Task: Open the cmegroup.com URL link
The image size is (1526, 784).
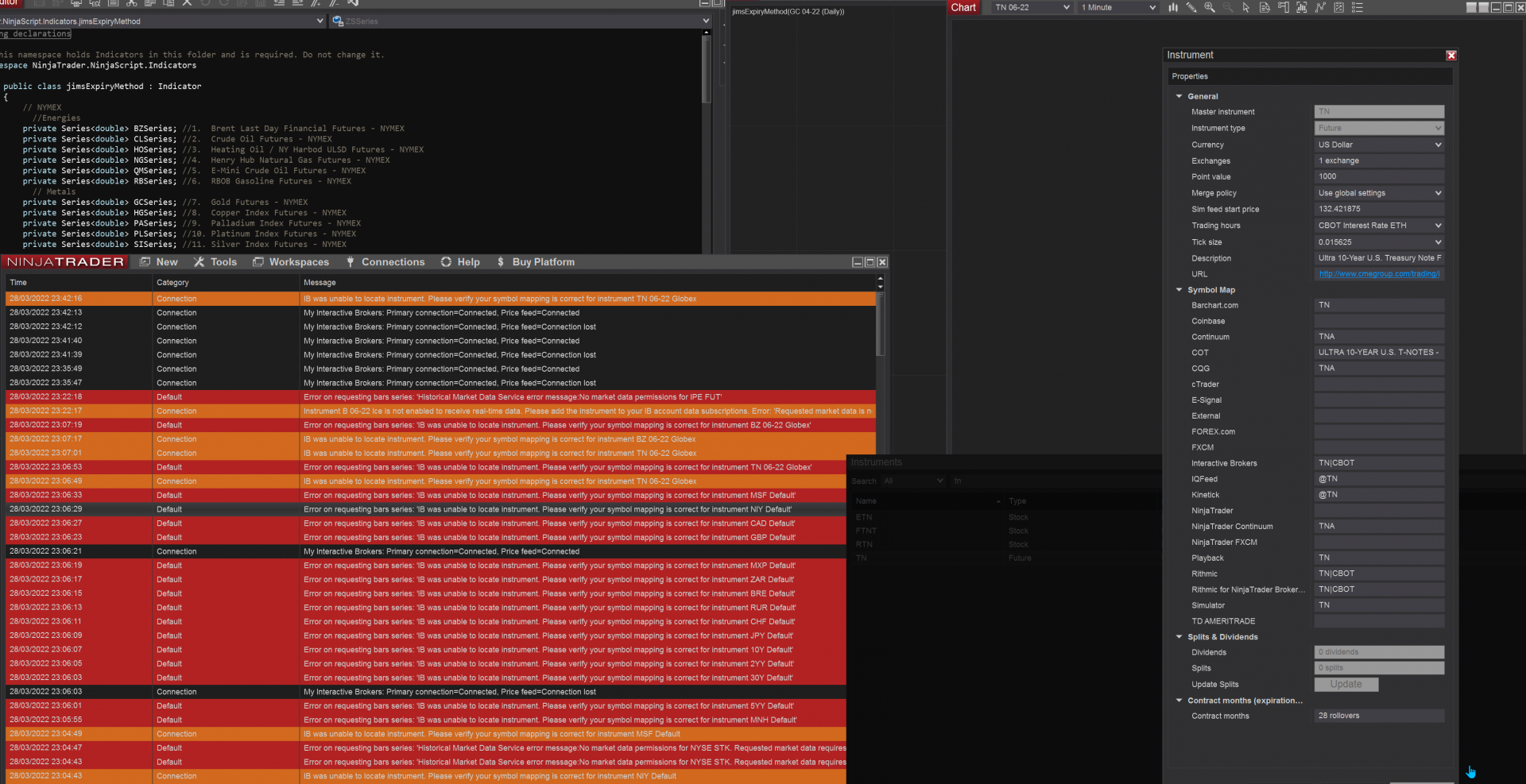Action: coord(1379,274)
